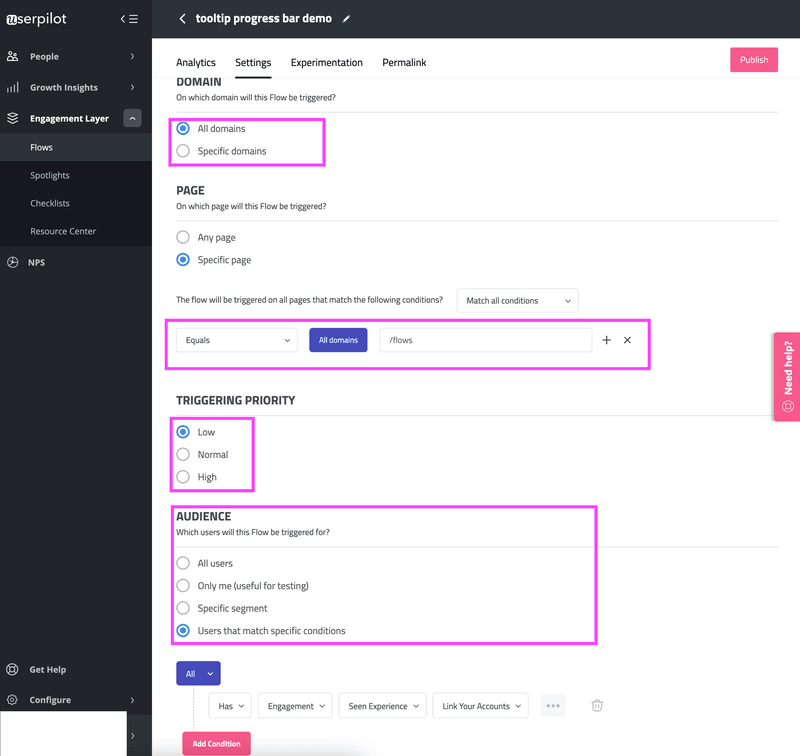Viewport: 800px width, 756px height.
Task: Set triggering priority to High
Action: click(182, 477)
